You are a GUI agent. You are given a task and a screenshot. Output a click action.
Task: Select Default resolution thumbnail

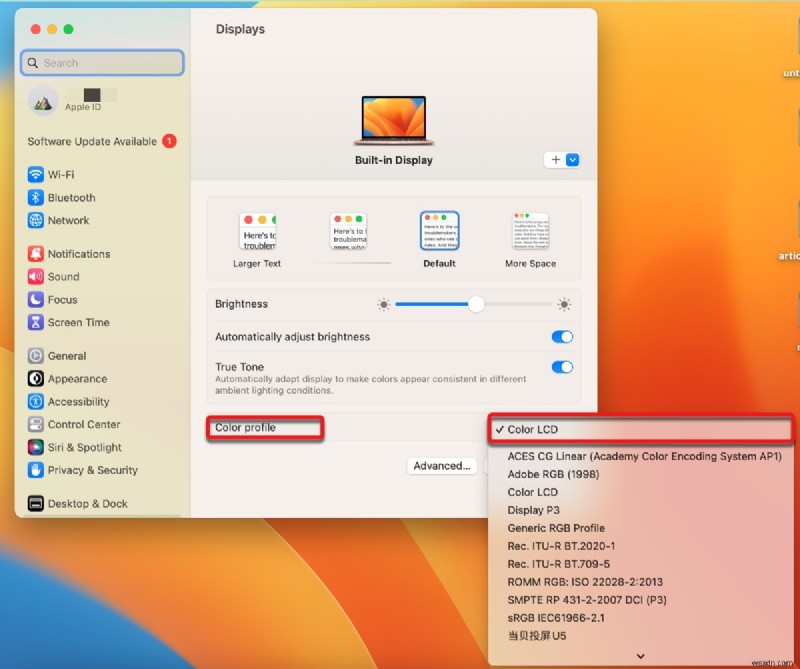coord(439,231)
